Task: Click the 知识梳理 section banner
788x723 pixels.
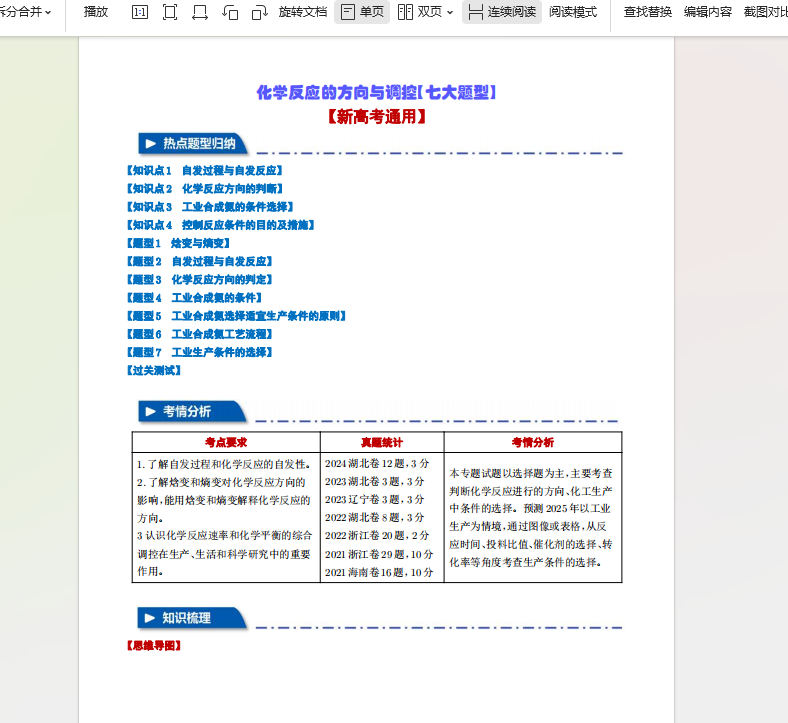Action: 192,618
